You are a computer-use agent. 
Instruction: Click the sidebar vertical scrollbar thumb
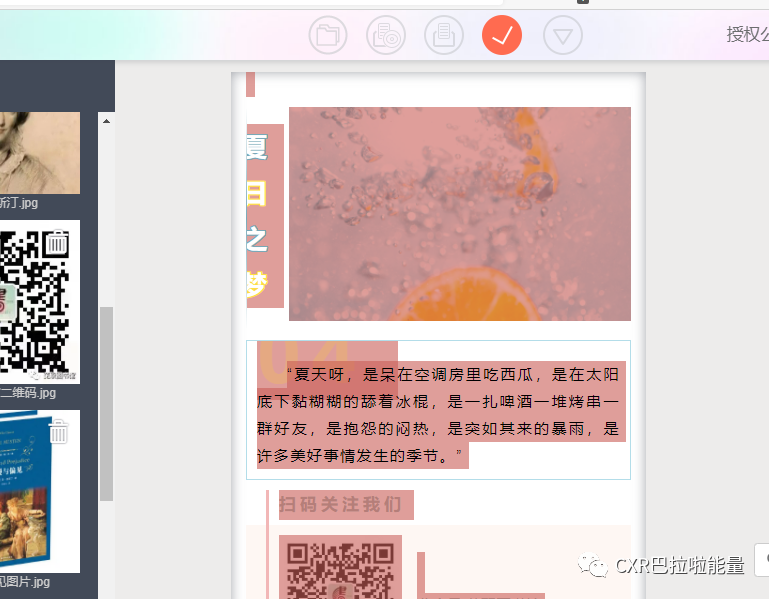[x=106, y=404]
